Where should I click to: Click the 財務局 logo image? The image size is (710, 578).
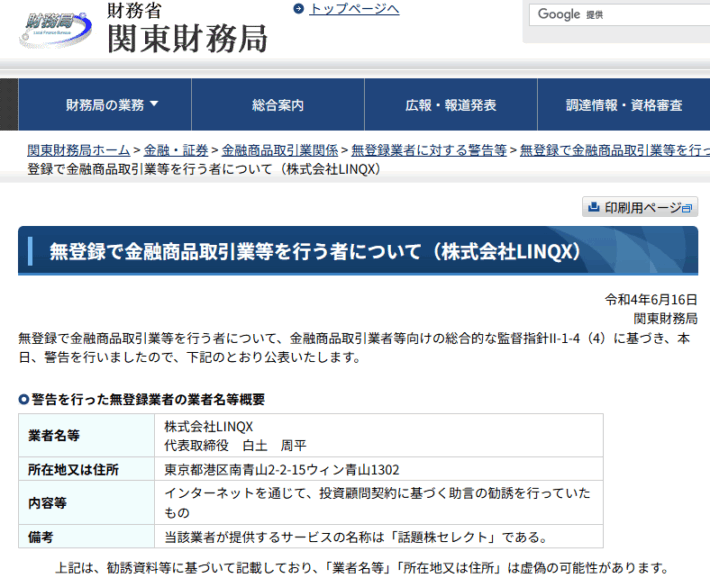tap(55, 29)
